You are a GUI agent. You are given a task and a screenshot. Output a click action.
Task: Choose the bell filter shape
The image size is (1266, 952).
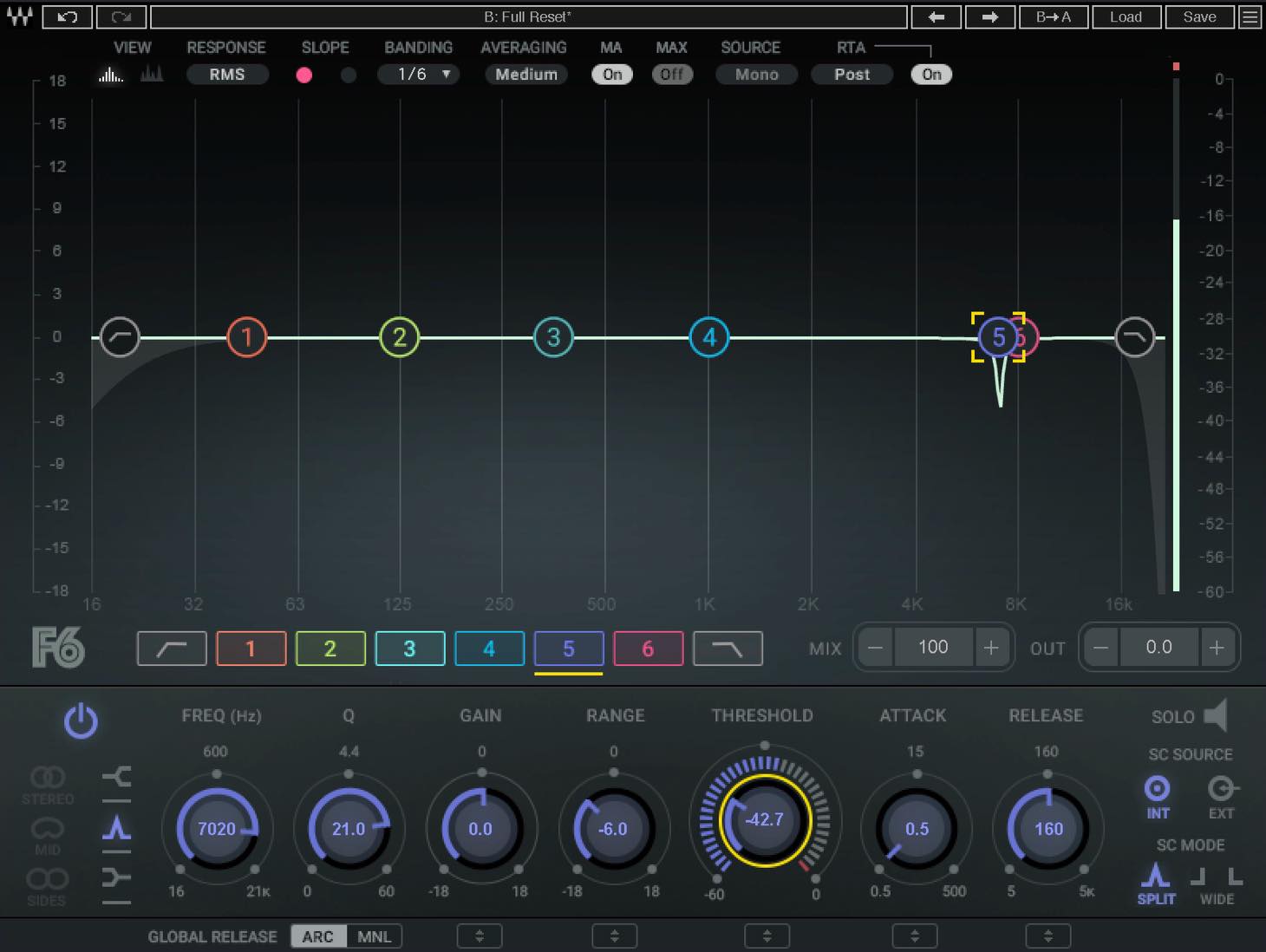tap(117, 828)
